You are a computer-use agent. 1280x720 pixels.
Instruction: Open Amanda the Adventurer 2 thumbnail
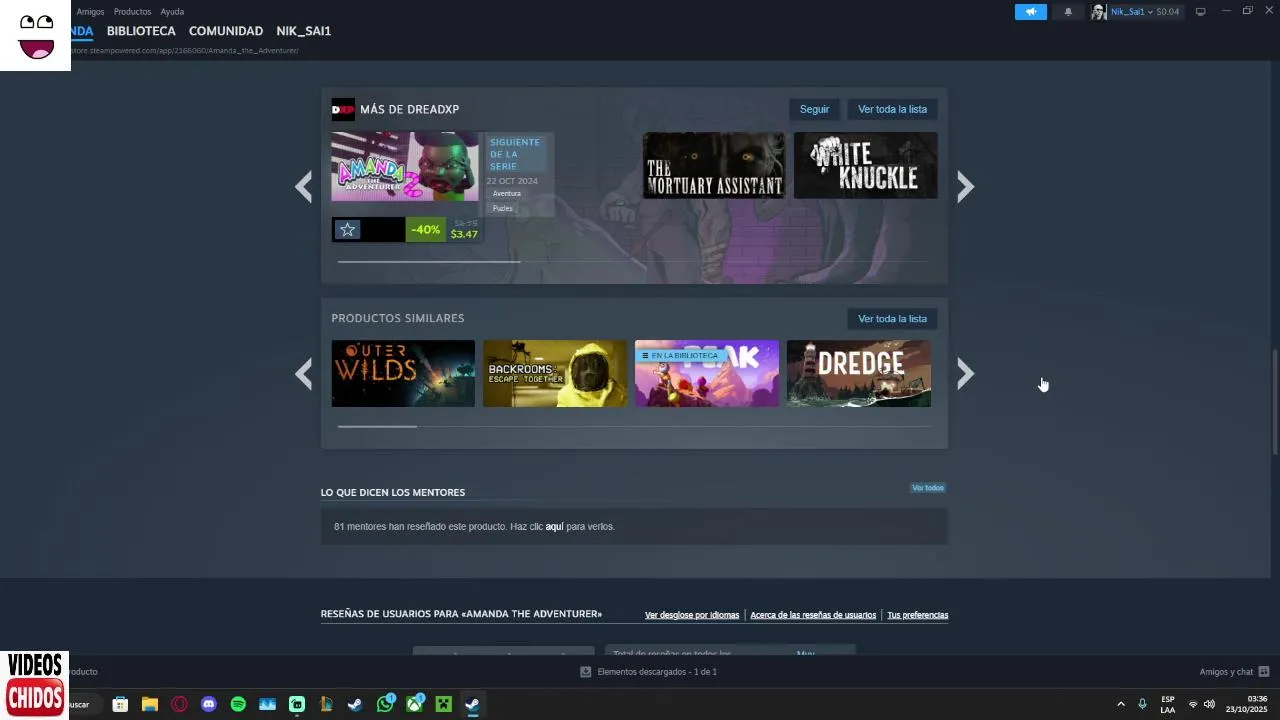point(405,167)
